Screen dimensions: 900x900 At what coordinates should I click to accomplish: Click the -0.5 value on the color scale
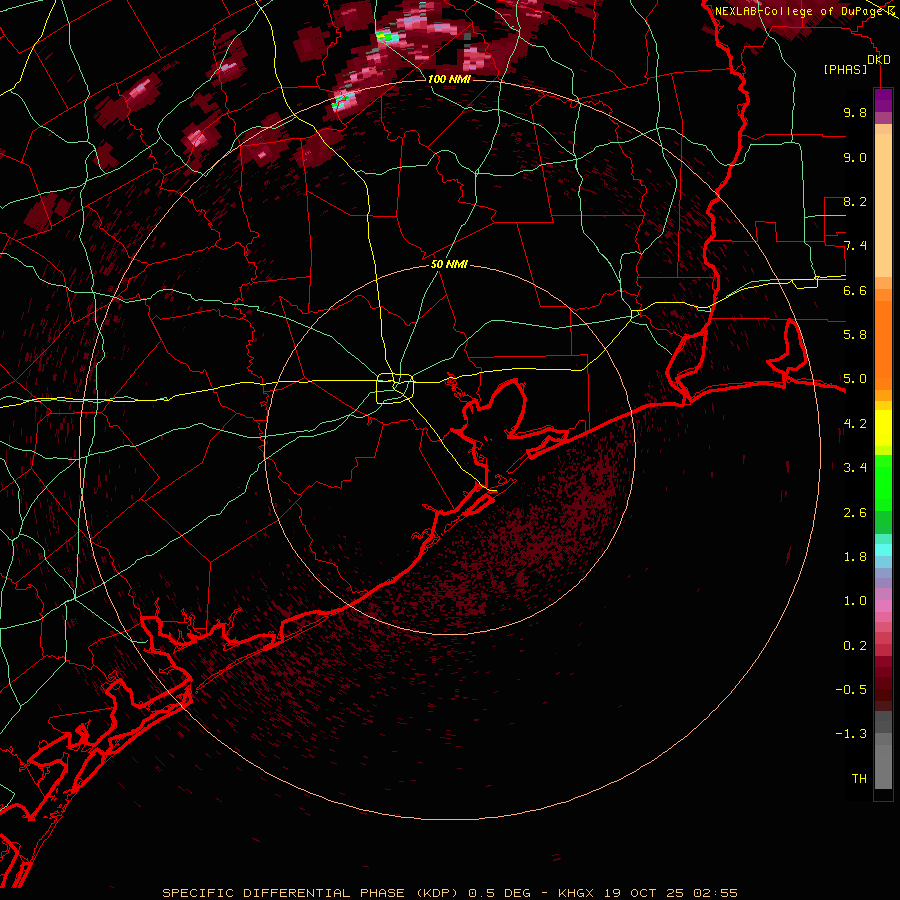click(851, 689)
